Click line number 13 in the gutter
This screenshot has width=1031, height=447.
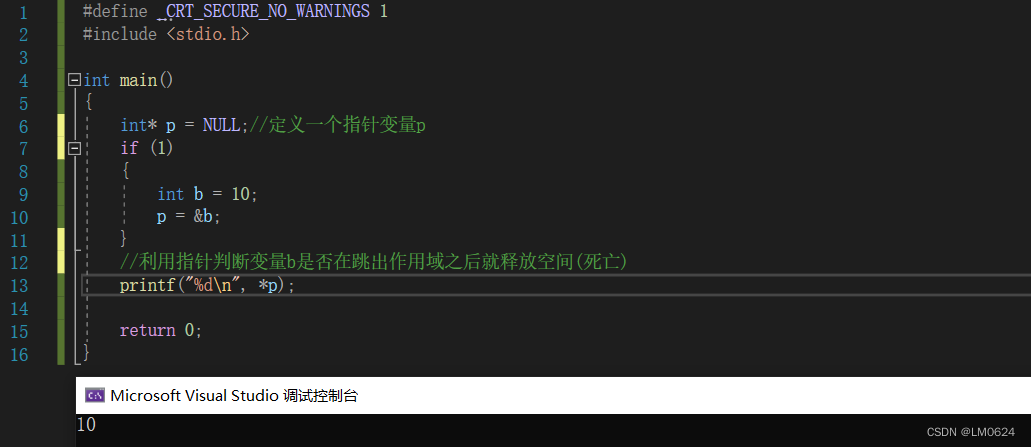(20, 286)
